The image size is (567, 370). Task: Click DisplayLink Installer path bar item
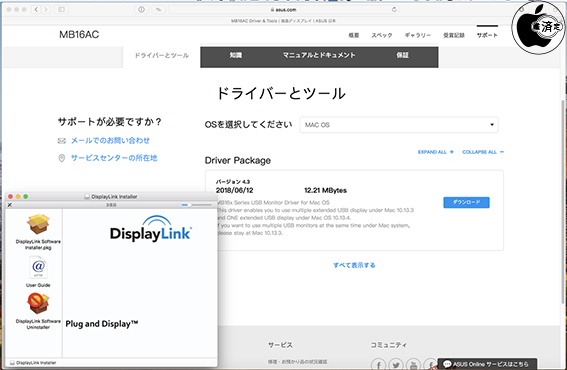(x=33, y=363)
